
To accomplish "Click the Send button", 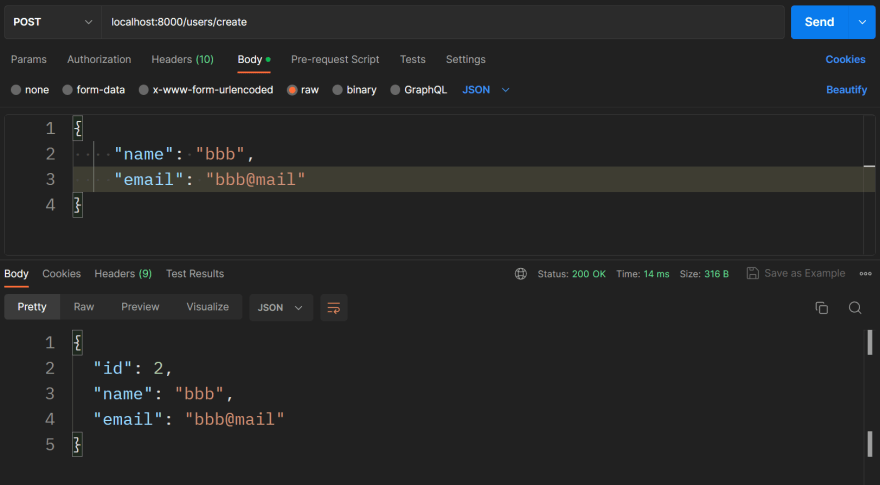I will pos(819,22).
